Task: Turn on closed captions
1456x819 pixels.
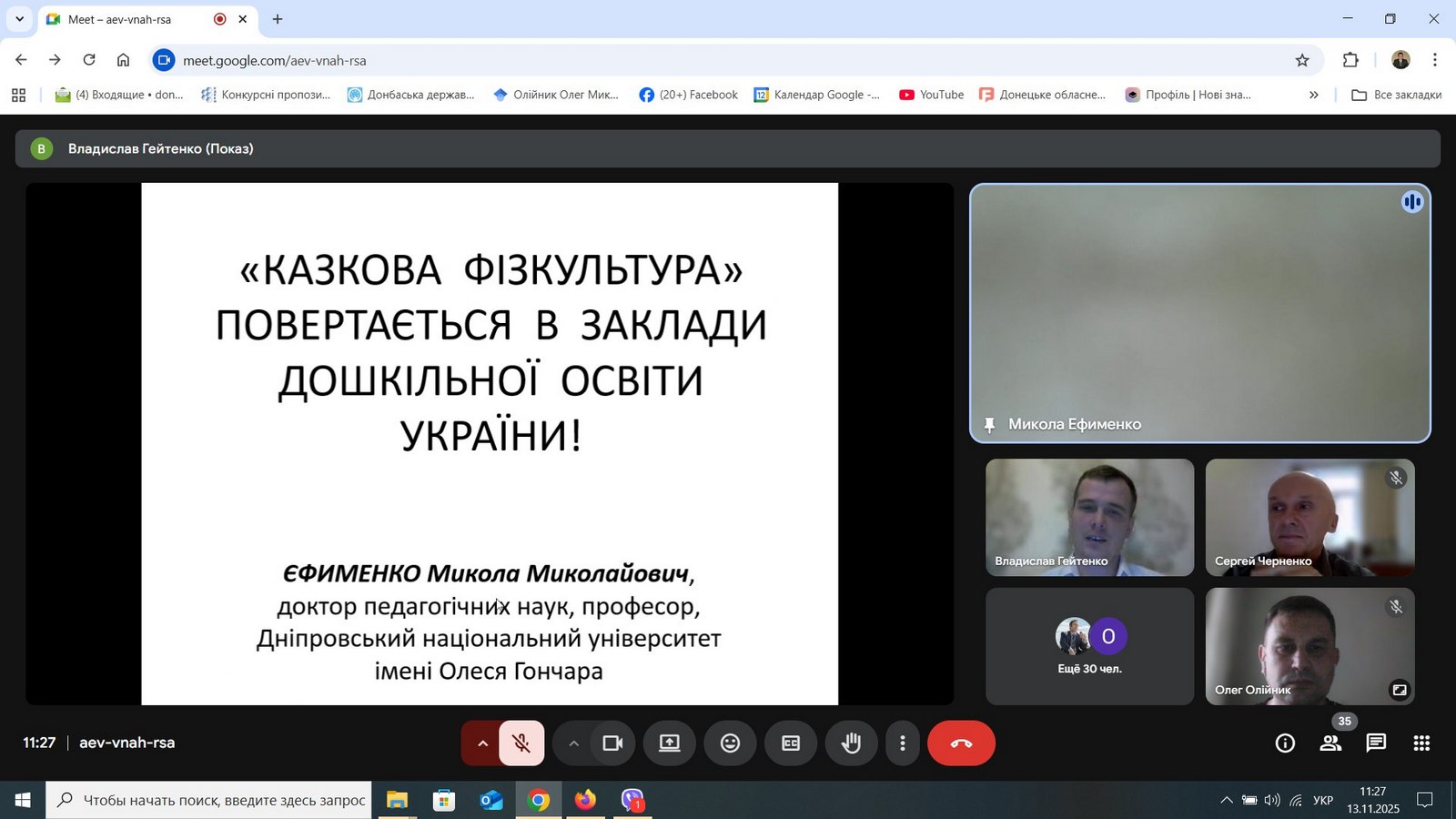Action: coord(791,743)
